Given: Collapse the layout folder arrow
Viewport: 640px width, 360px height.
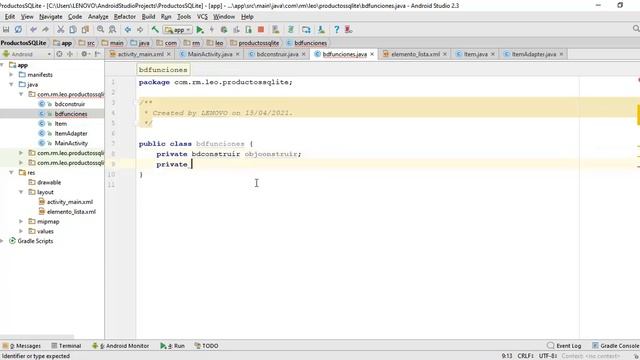Looking at the screenshot, I should point(21,192).
